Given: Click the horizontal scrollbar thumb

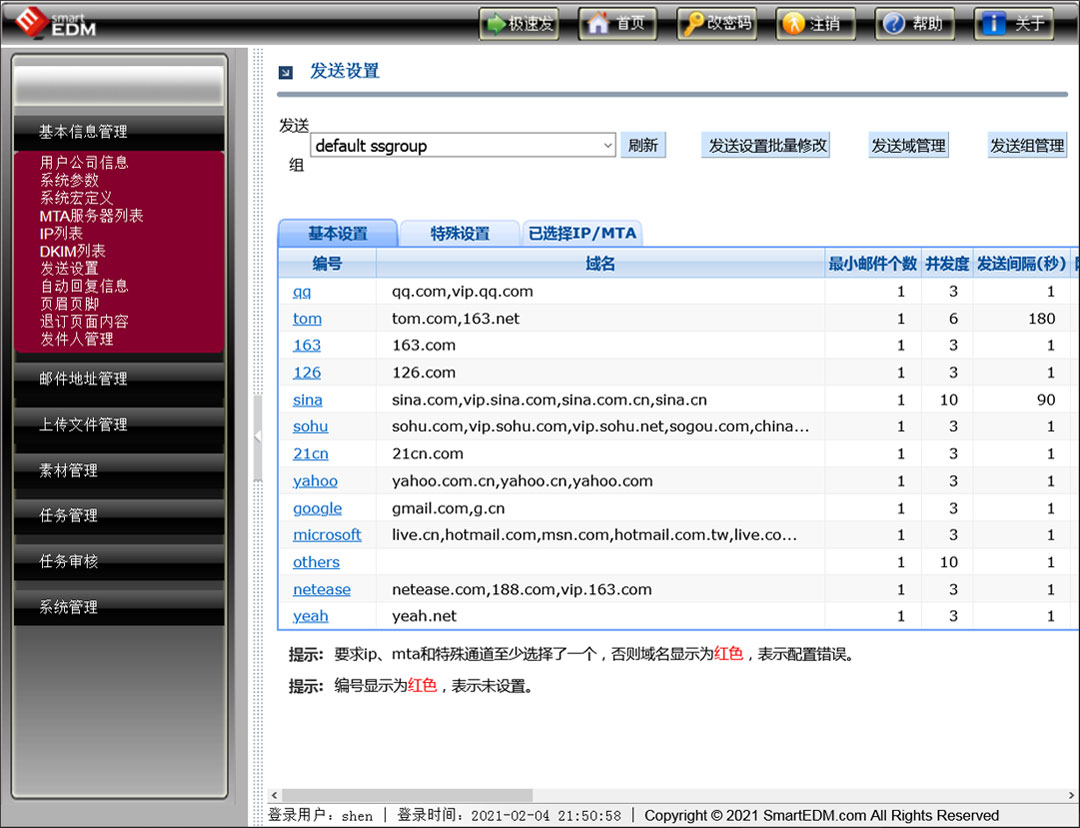Looking at the screenshot, I should pyautogui.click(x=407, y=796).
